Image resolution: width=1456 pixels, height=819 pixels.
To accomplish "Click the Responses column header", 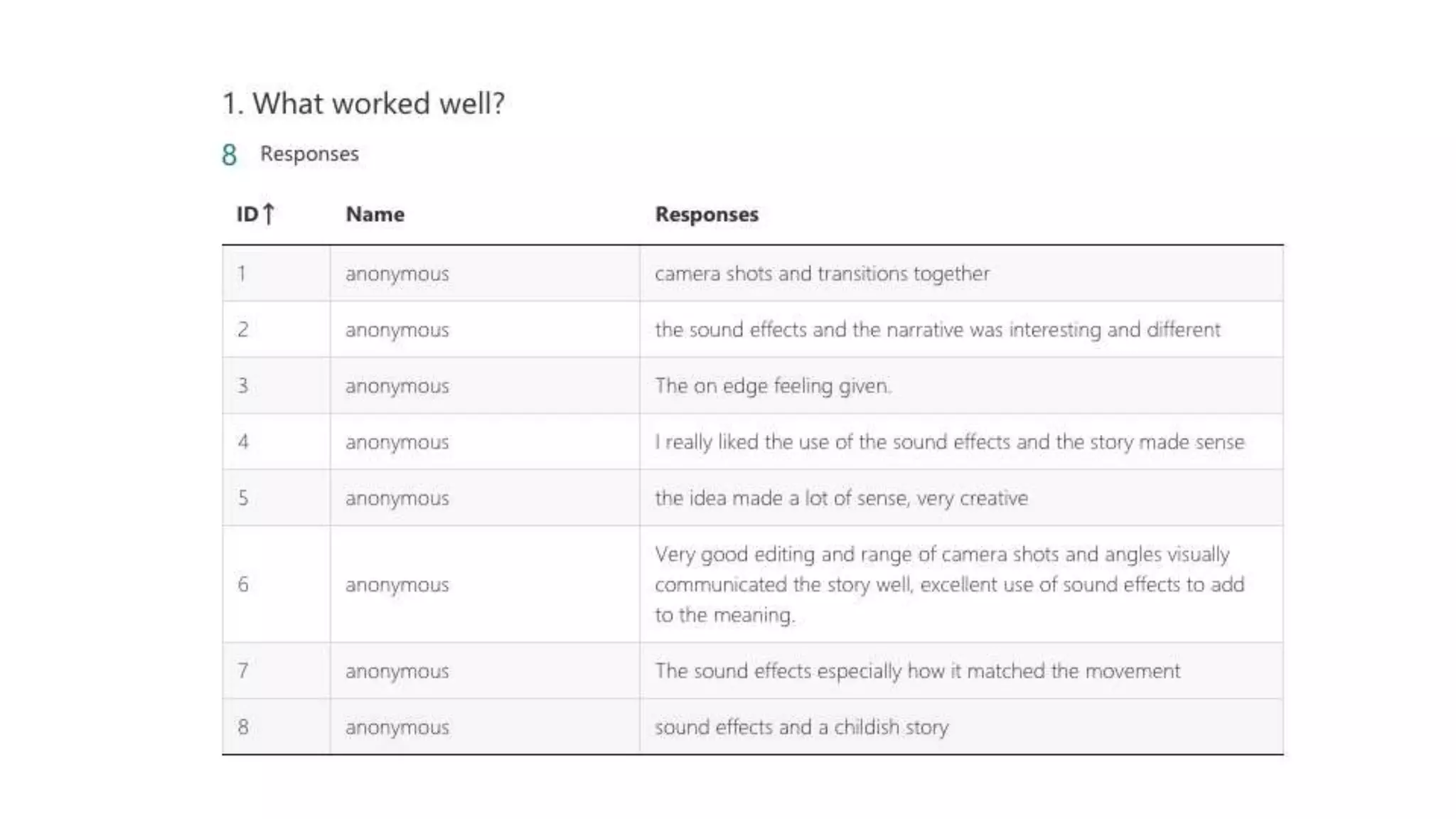I will 706,214.
